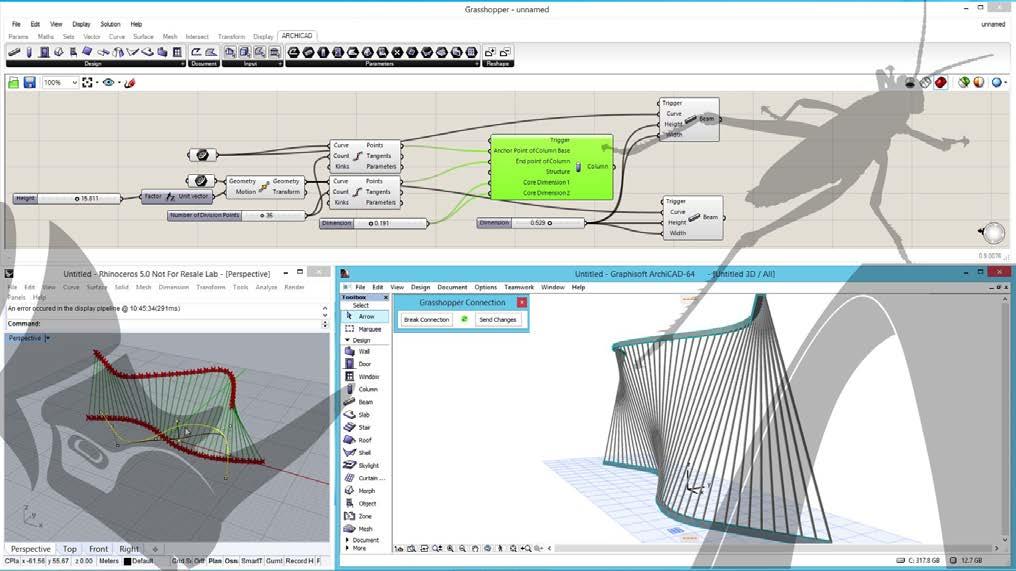Expand the More group in ArchiCAD Toolbox
The image size is (1016, 571).
[347, 548]
